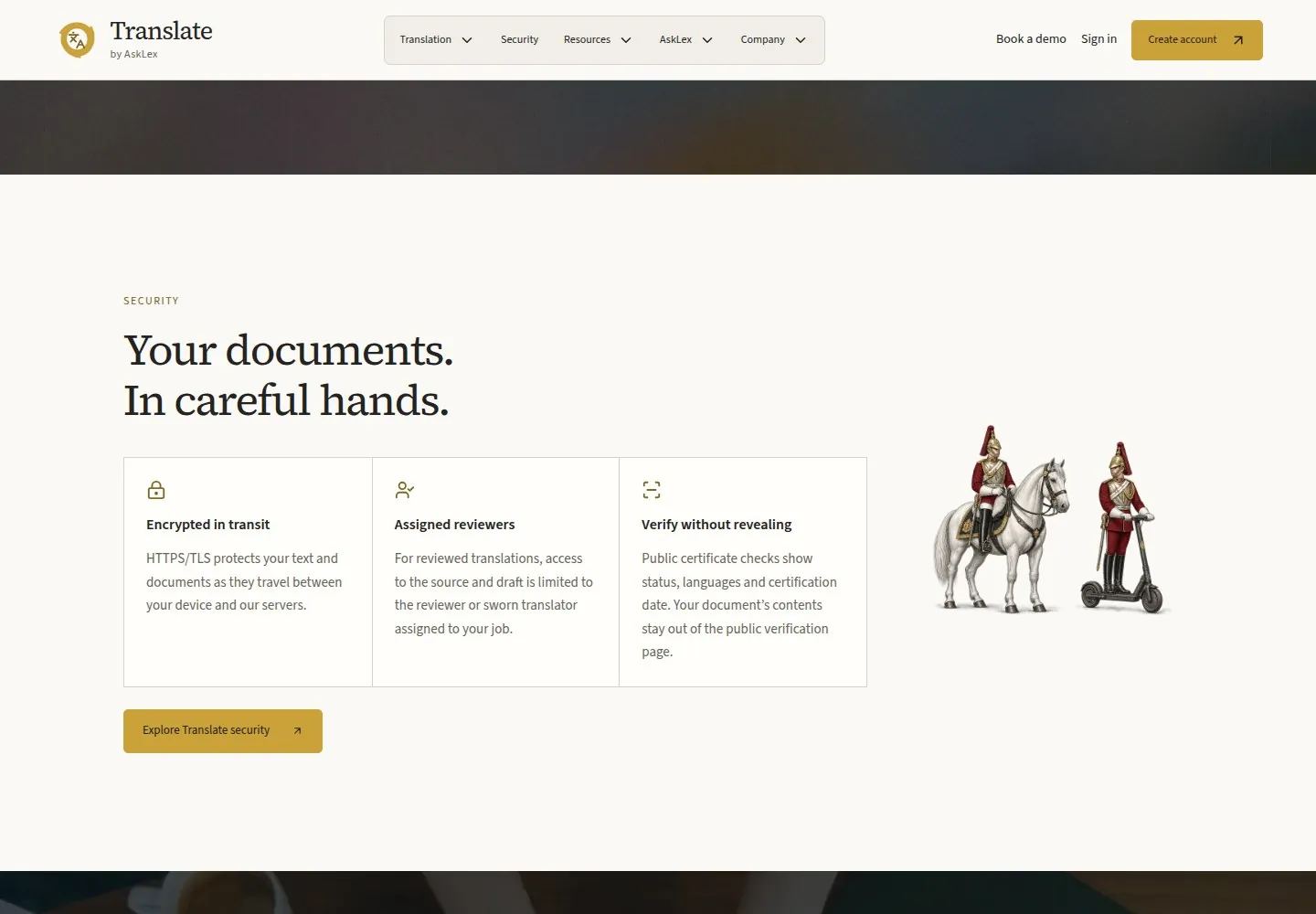Click the scan icon above Verify without revealing

pyautogui.click(x=652, y=490)
